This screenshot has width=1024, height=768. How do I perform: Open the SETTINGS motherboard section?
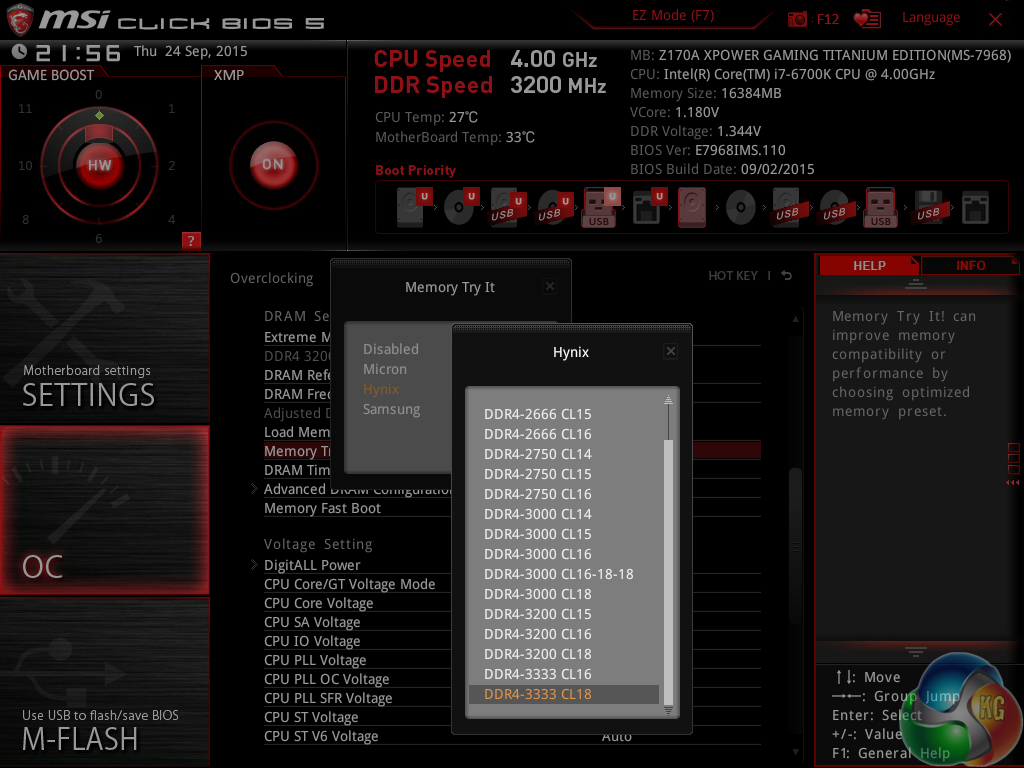[x=104, y=338]
